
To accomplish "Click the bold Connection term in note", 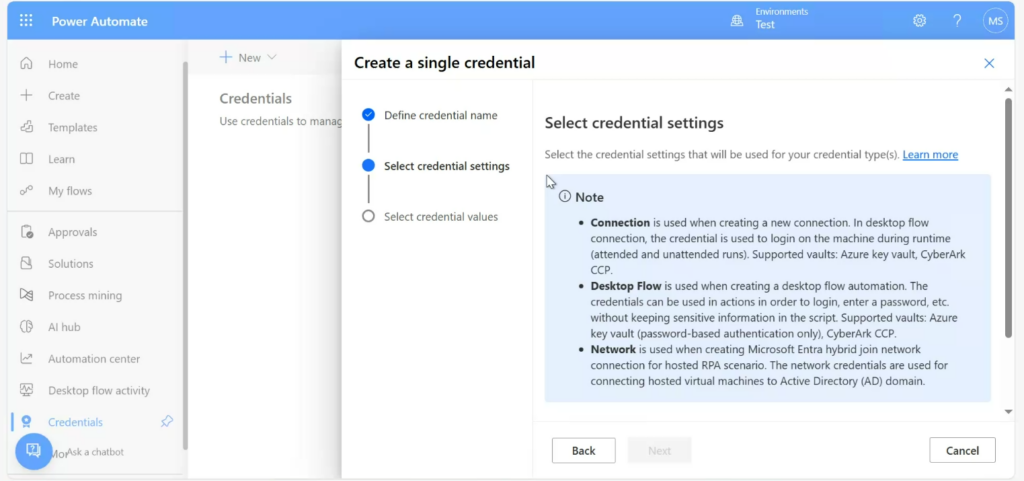I will pos(620,223).
